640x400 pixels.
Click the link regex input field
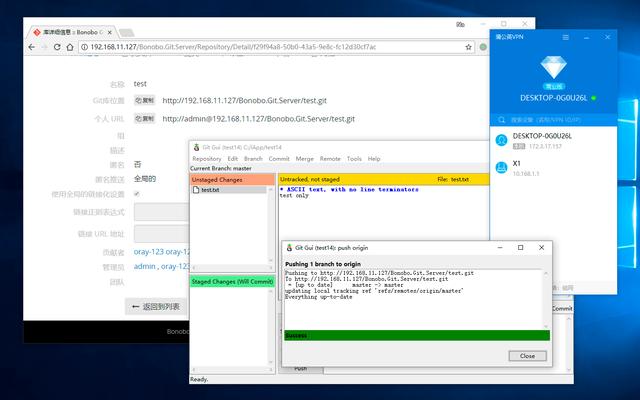pyautogui.click(x=162, y=212)
